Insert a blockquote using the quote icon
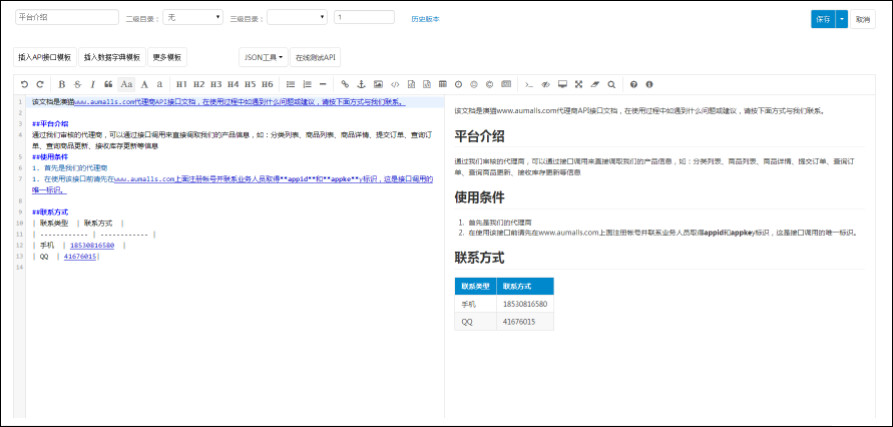893x427 pixels. coord(108,84)
